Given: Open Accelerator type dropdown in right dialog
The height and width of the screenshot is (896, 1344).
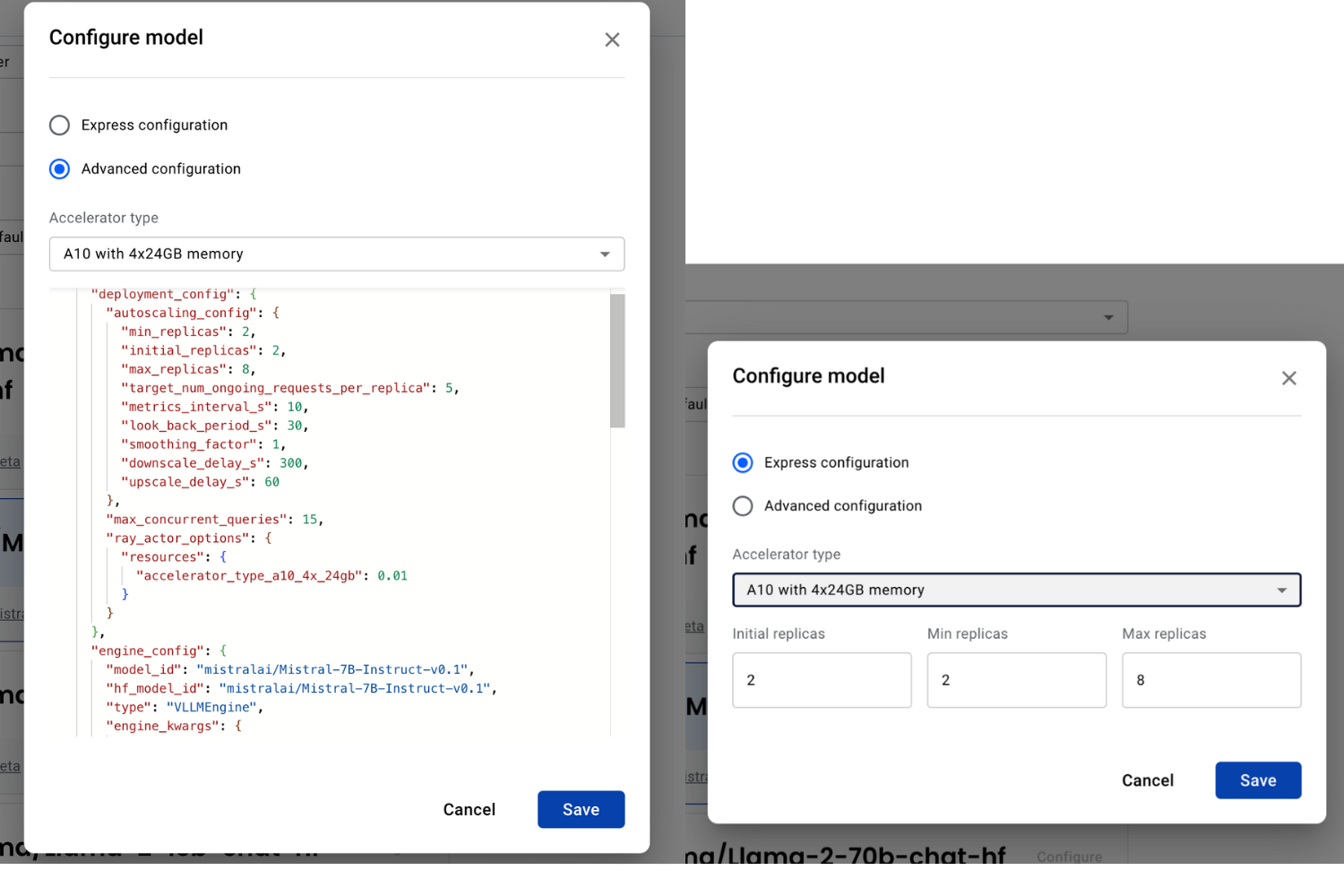Looking at the screenshot, I should (x=1016, y=590).
